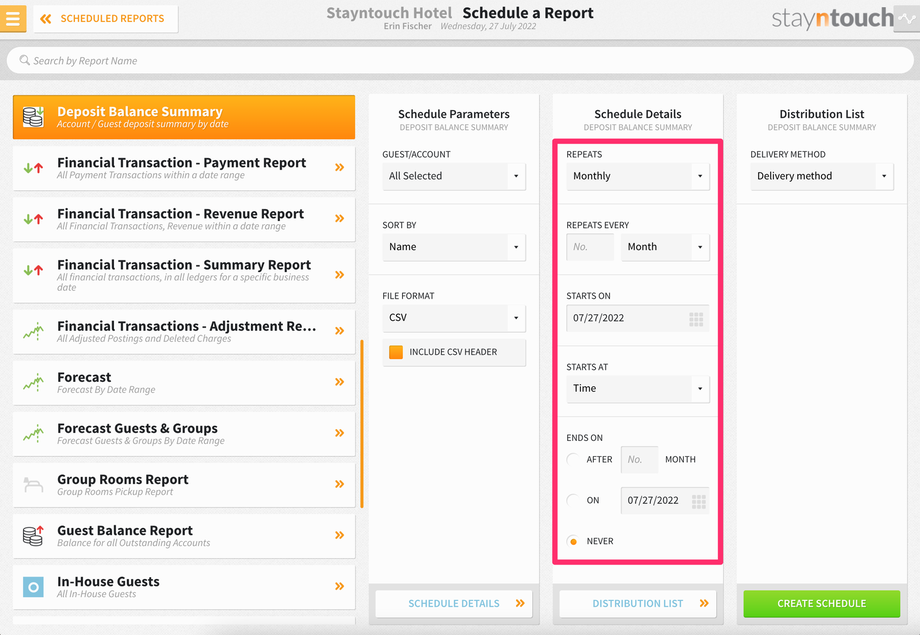Click the Group Rooms bed icon
This screenshot has height=635, width=920.
point(33,485)
